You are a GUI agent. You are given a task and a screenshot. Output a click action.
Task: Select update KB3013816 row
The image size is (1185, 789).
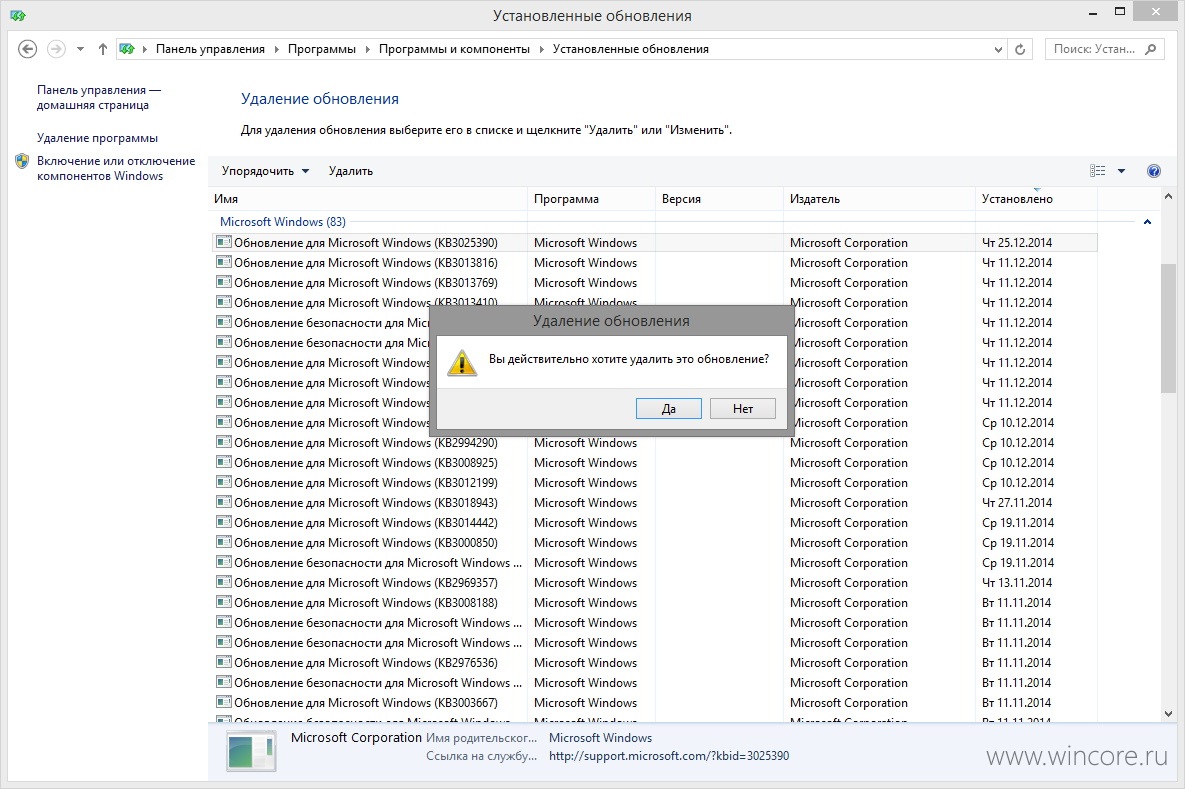click(654, 263)
